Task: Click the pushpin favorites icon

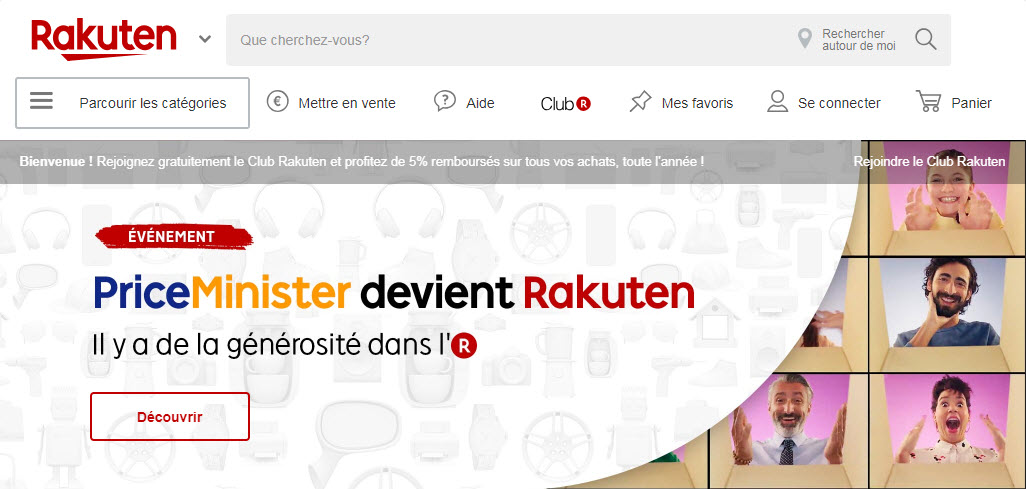Action: (640, 102)
